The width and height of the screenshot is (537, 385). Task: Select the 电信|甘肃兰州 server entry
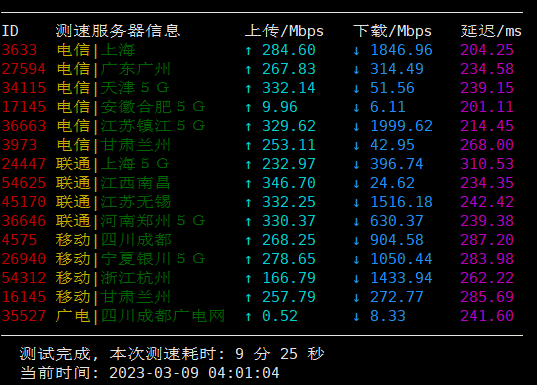(x=113, y=145)
